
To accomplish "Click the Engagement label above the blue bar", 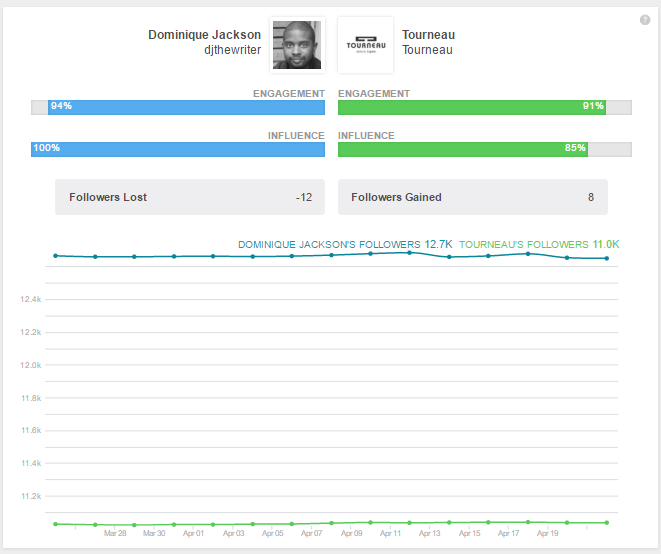I will 289,94.
